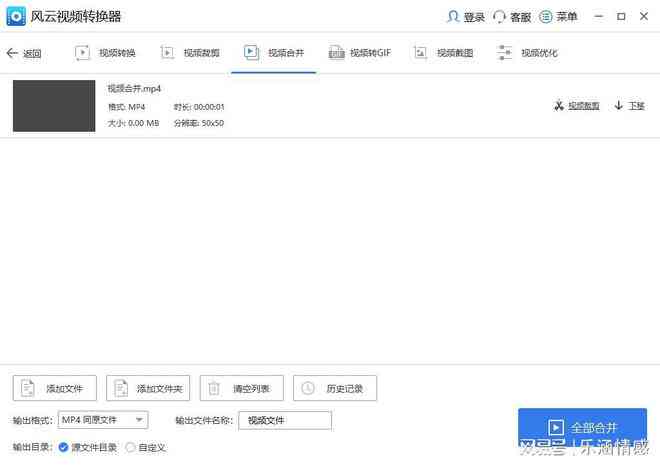Open 历史记录 history button
Viewport: 660px width, 465px height.
[335, 388]
